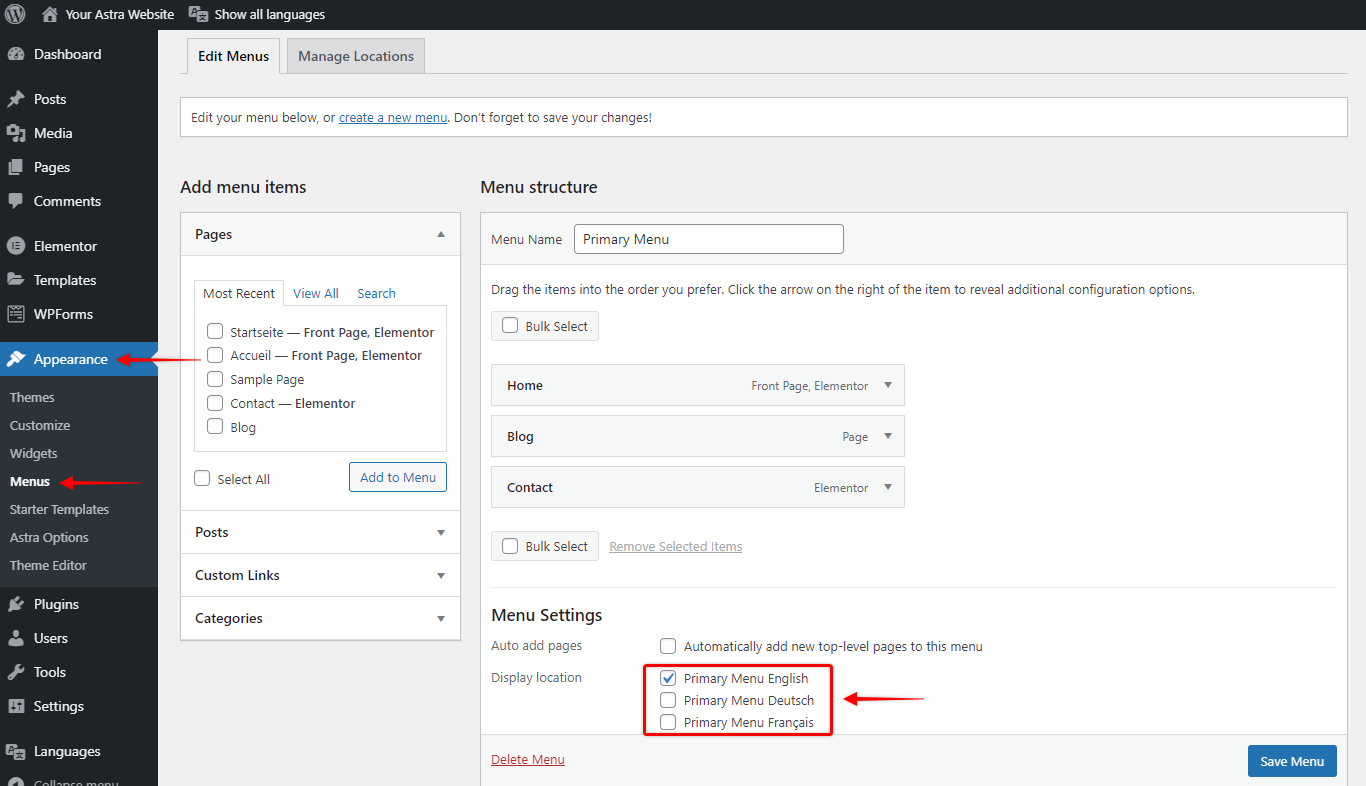
Task: Open the create a new menu link
Action: 392,117
